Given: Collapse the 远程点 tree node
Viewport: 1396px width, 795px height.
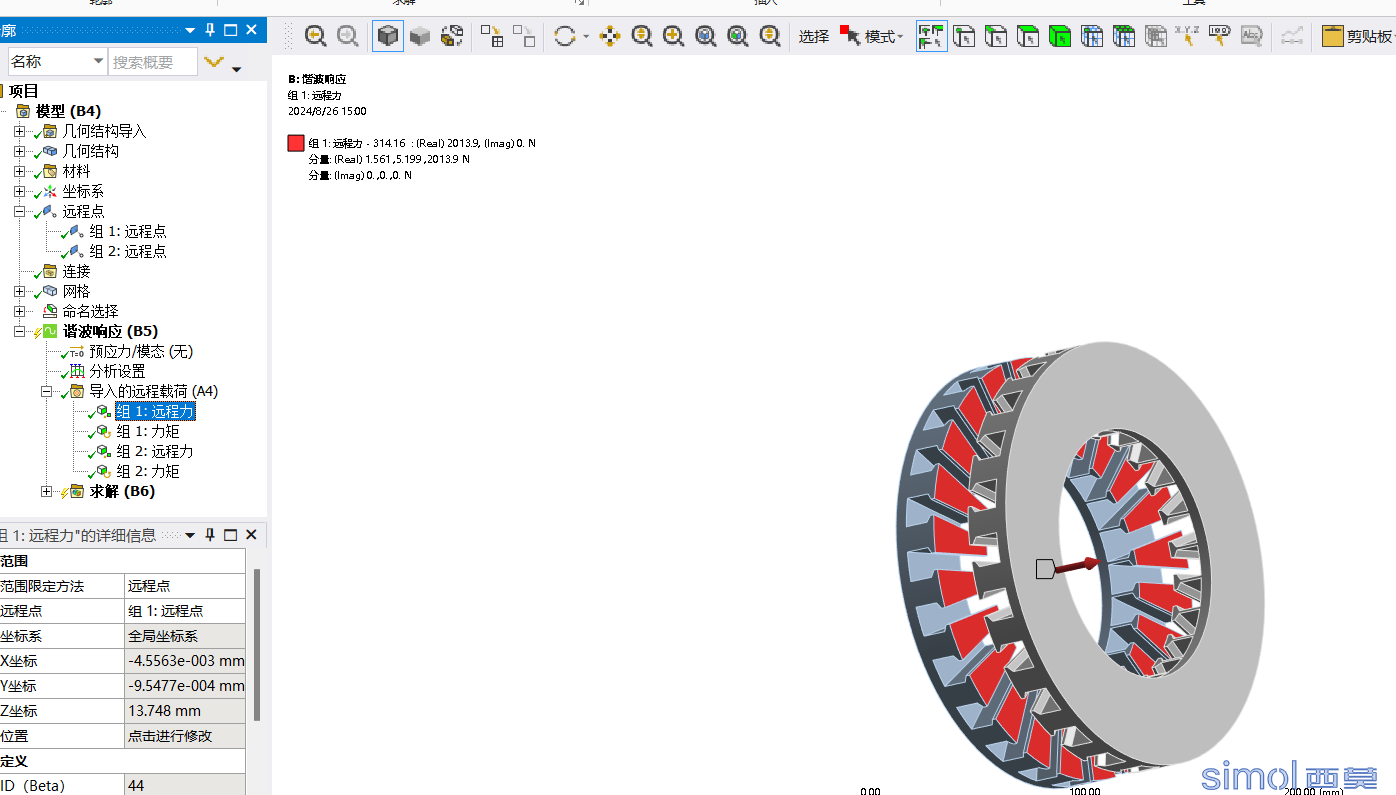Looking at the screenshot, I should tap(19, 211).
